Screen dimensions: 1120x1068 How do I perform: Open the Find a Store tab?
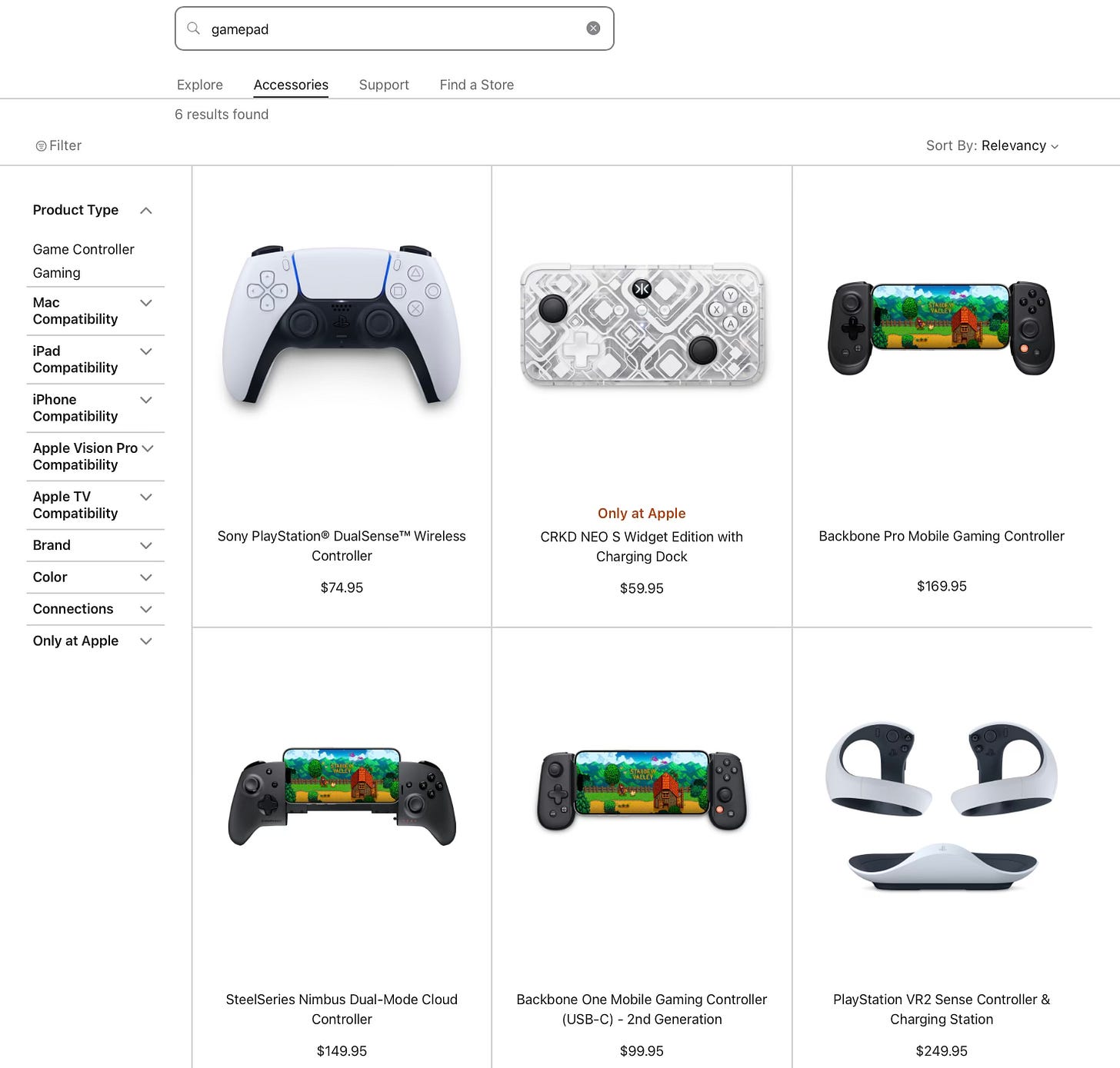tap(477, 85)
